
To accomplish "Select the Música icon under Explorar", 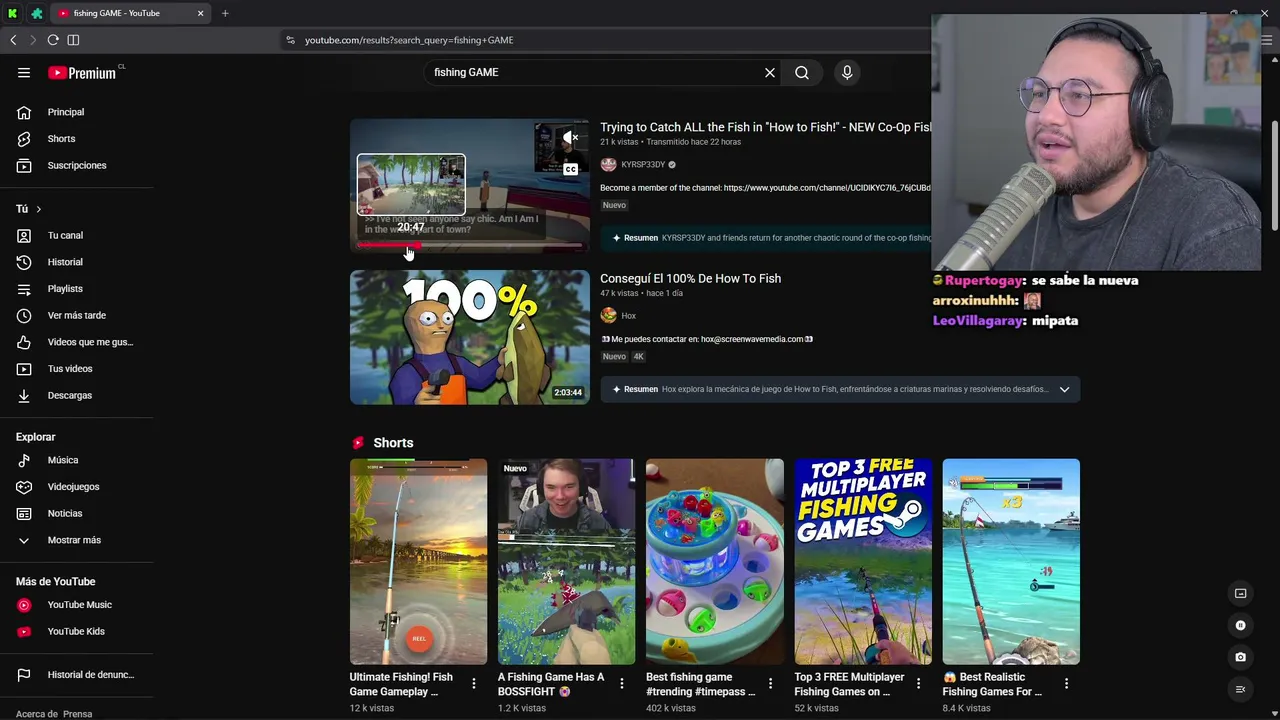I will point(24,460).
